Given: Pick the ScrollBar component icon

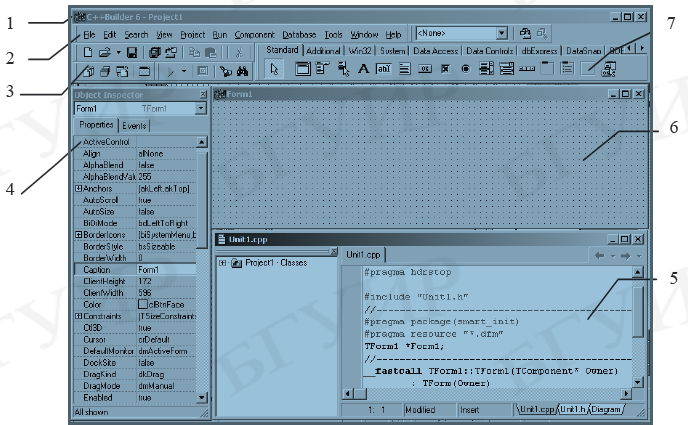Looking at the screenshot, I should point(527,69).
